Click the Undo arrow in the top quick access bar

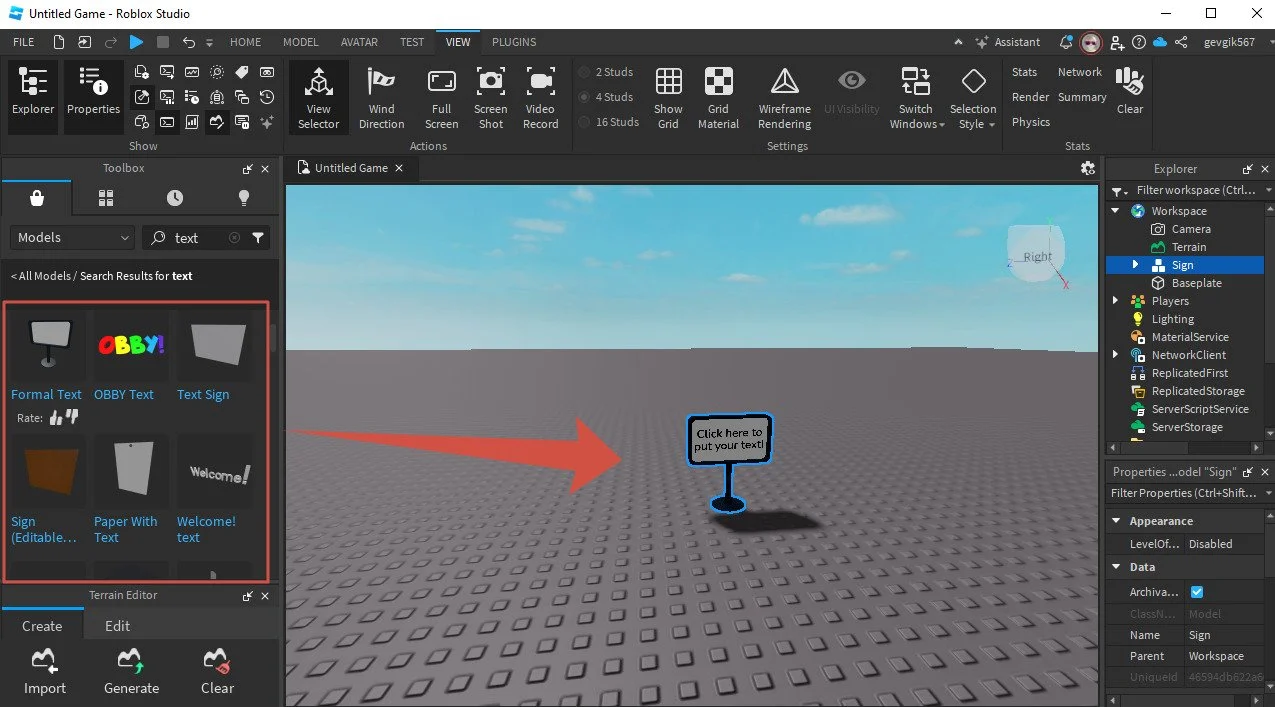pos(188,42)
